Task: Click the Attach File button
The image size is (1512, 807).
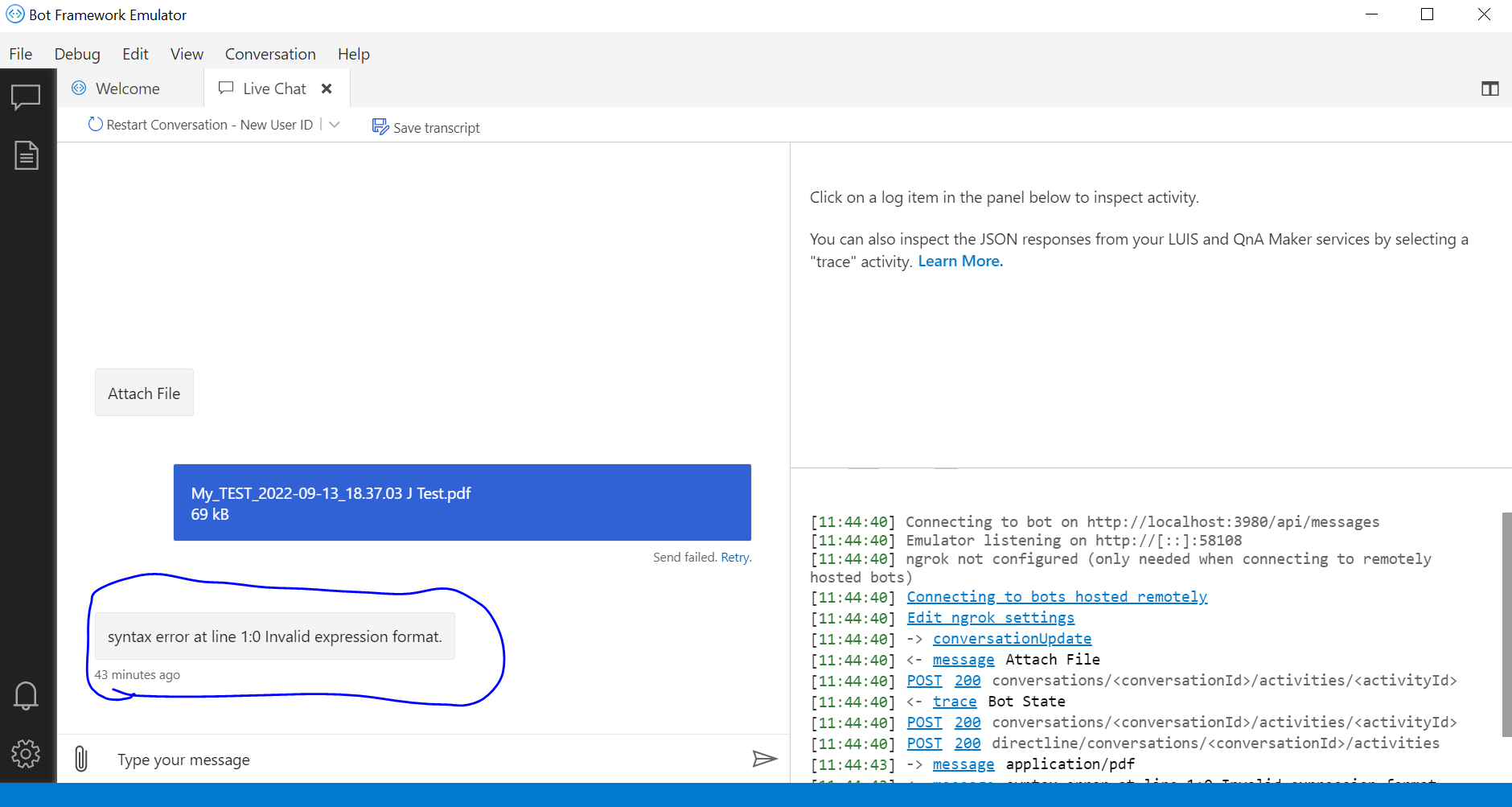Action: [144, 393]
